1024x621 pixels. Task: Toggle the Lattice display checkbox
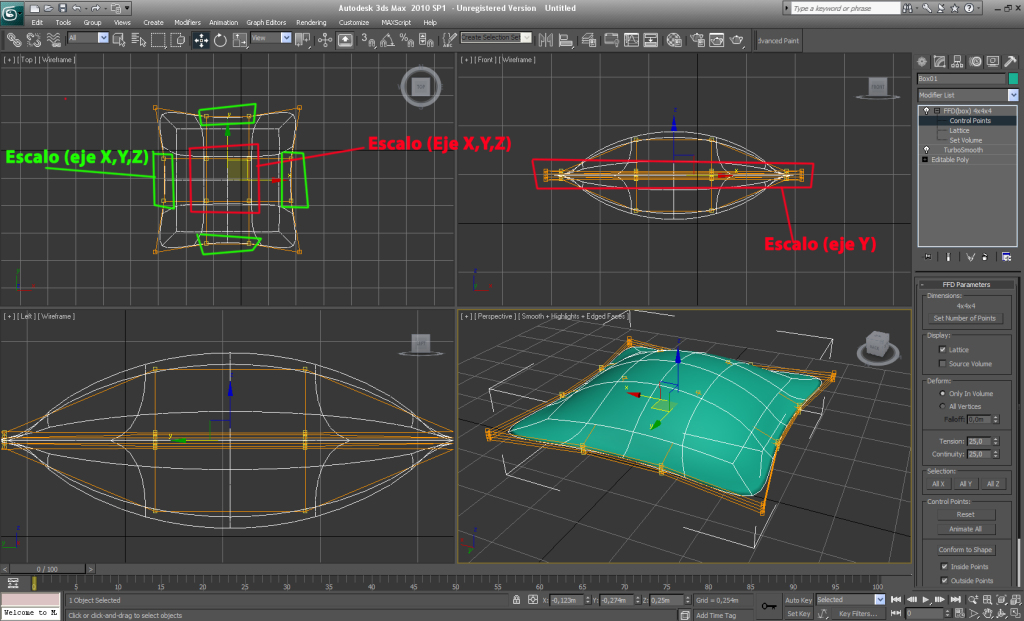pos(942,350)
